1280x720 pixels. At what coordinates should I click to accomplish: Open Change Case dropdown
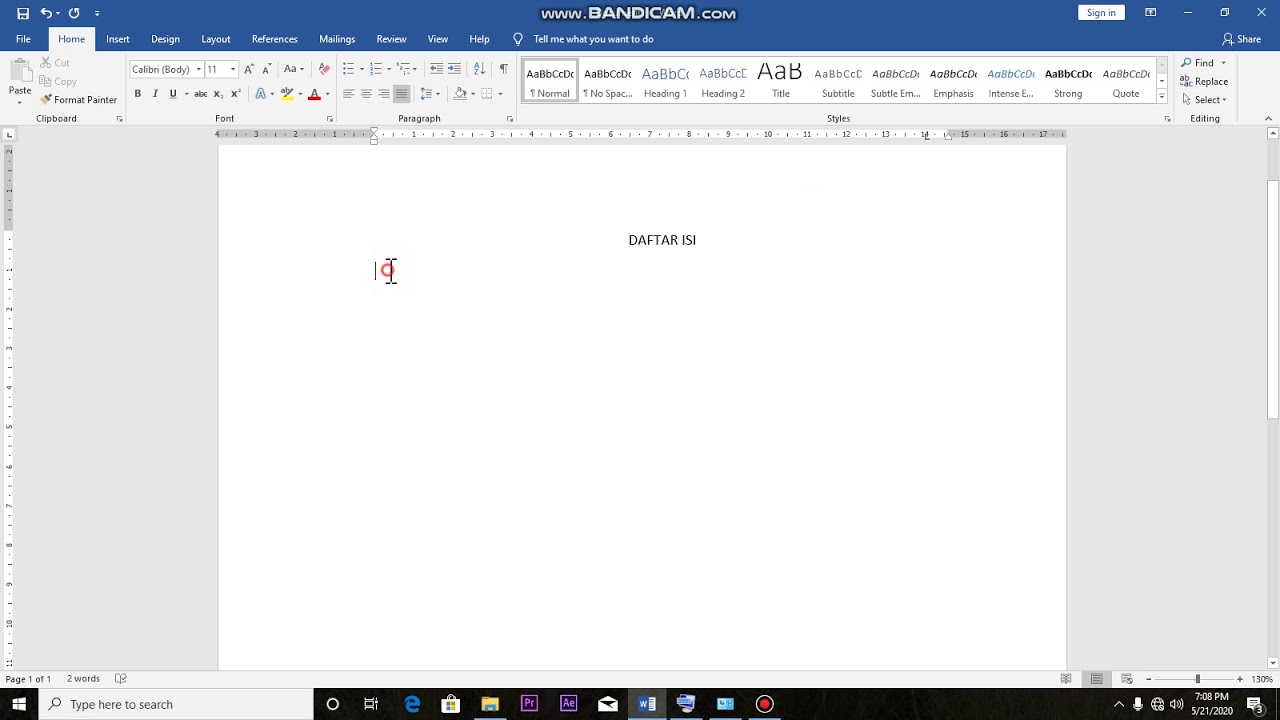(x=293, y=69)
